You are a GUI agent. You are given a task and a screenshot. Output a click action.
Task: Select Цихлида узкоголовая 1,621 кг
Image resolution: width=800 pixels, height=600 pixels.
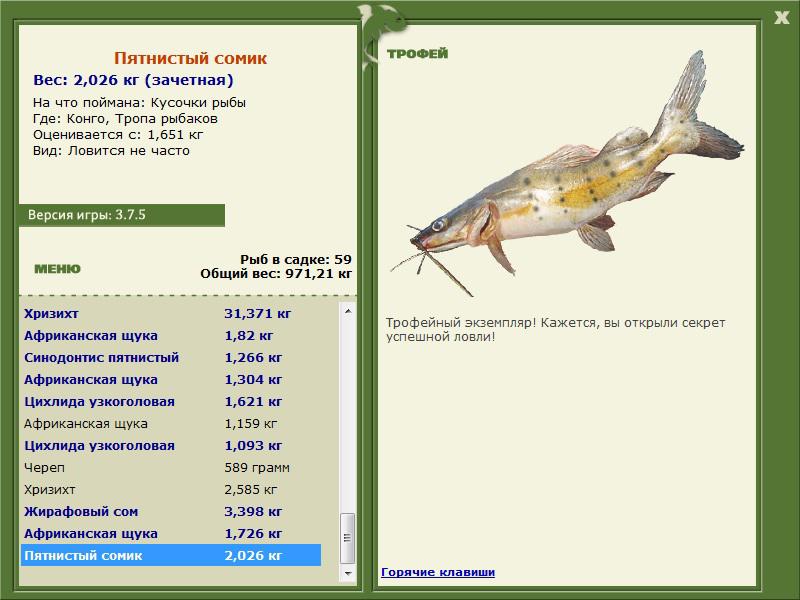click(171, 401)
